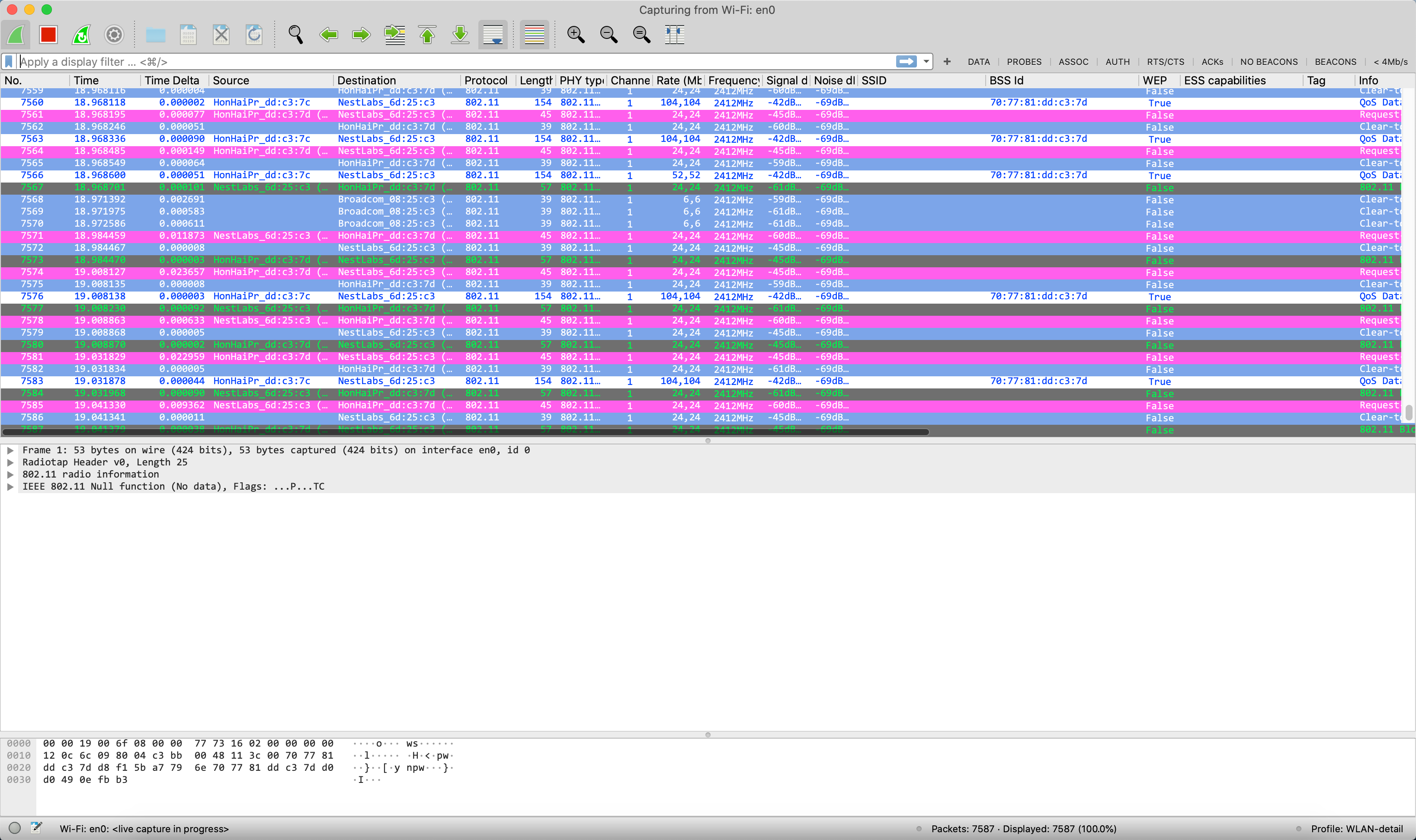
Task: Expand the Radiotap Header tree item
Action: [x=10, y=462]
